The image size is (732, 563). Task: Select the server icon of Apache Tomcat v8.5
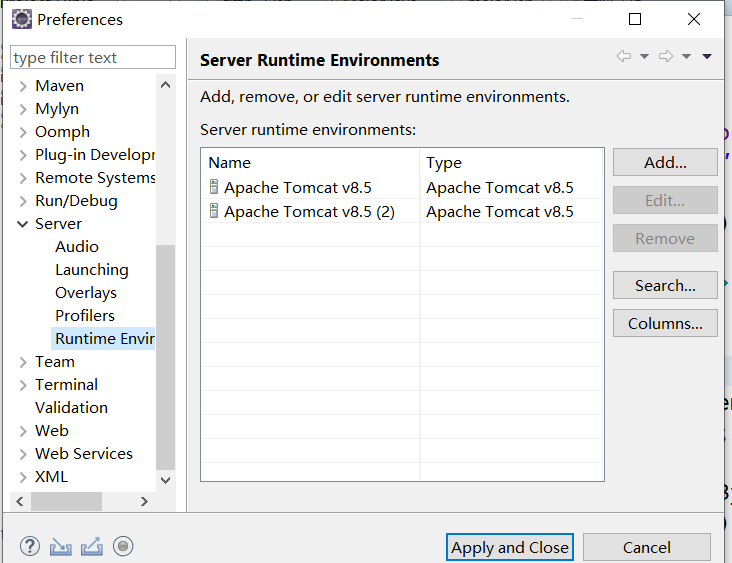214,187
